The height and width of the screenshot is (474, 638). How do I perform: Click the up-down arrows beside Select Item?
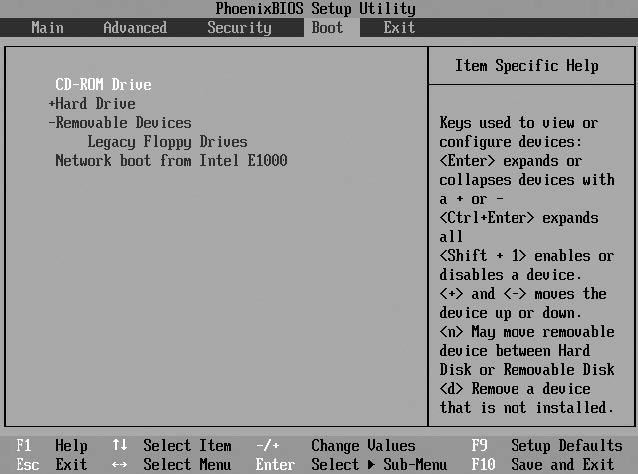[x=119, y=446]
